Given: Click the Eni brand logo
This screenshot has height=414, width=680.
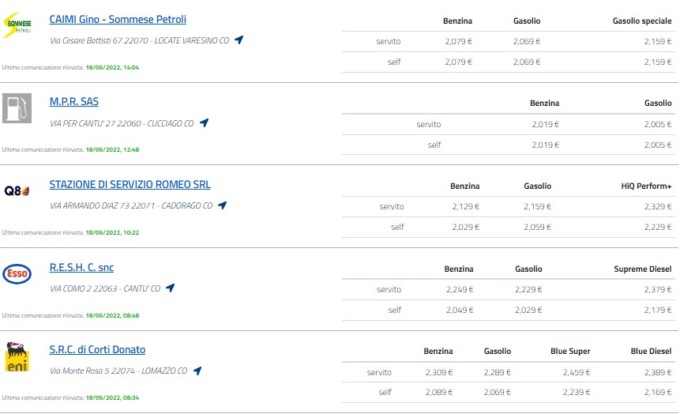Looking at the screenshot, I should tap(17, 357).
